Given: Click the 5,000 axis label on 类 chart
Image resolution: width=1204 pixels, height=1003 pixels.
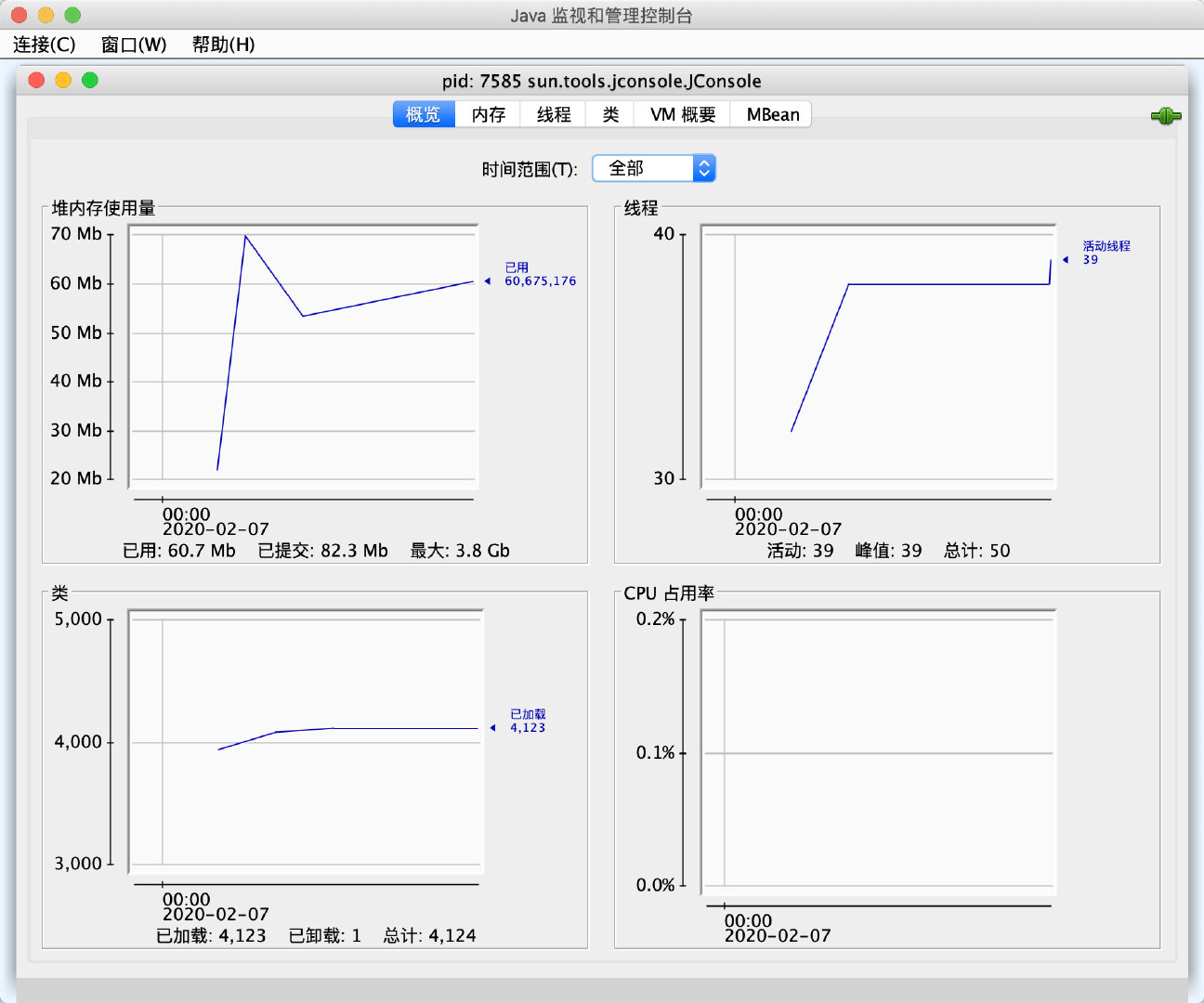Looking at the screenshot, I should pyautogui.click(x=78, y=619).
